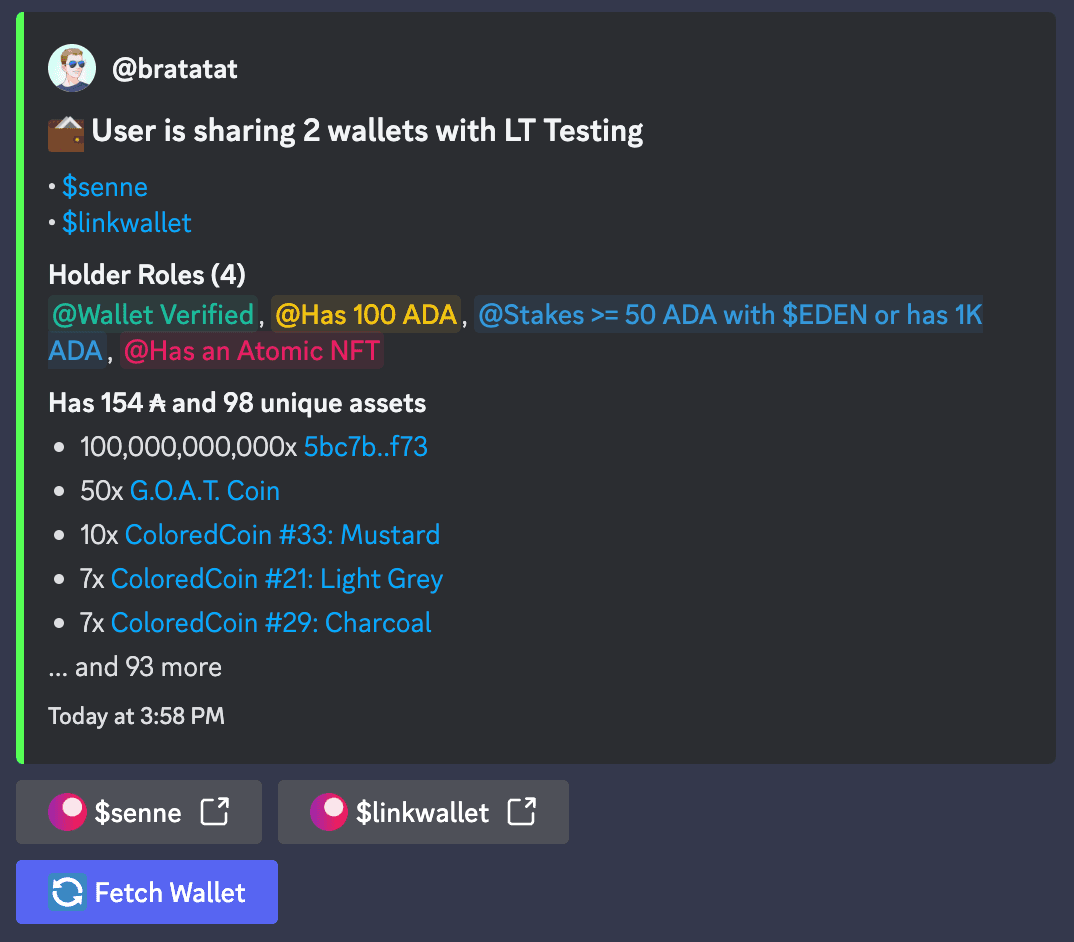
Task: Click the @bratatat username
Action: 175,69
